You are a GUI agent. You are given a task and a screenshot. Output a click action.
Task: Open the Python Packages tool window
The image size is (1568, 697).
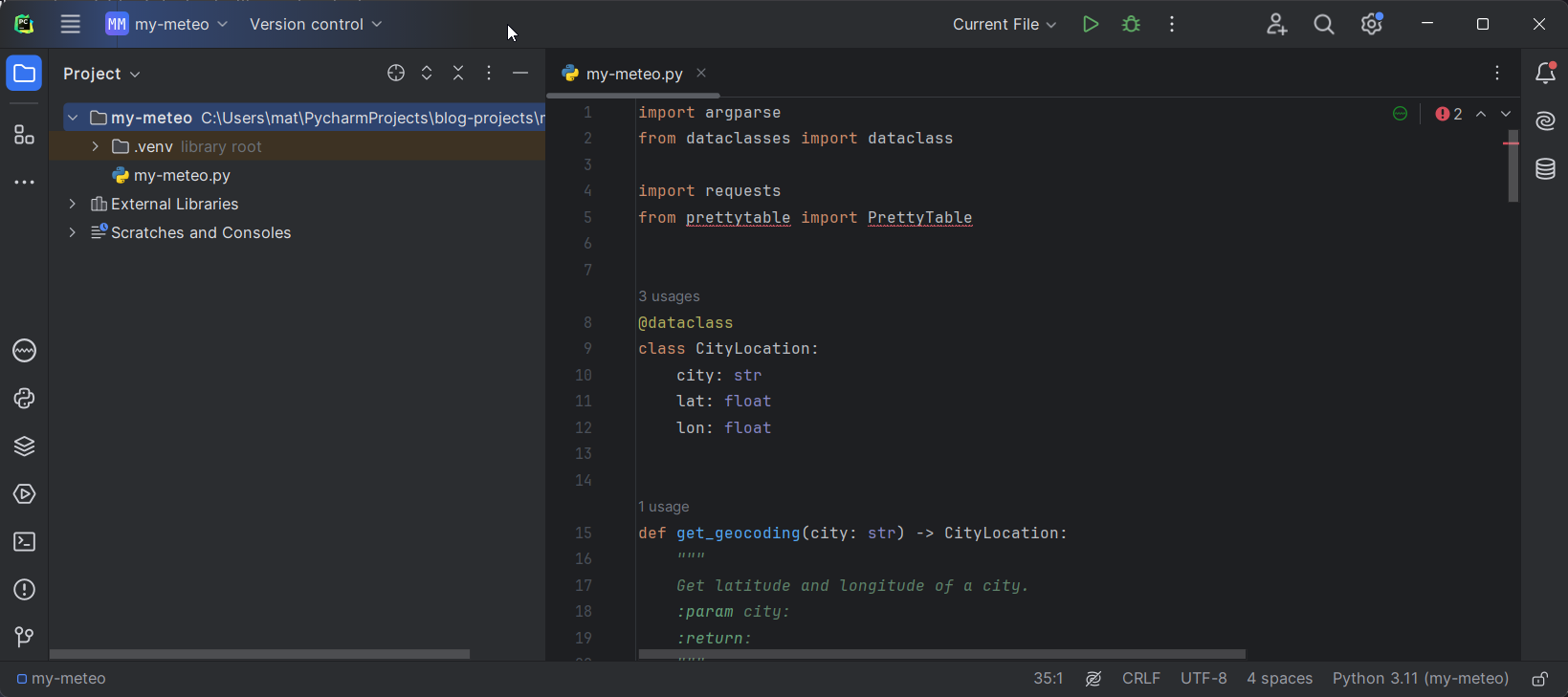(24, 447)
